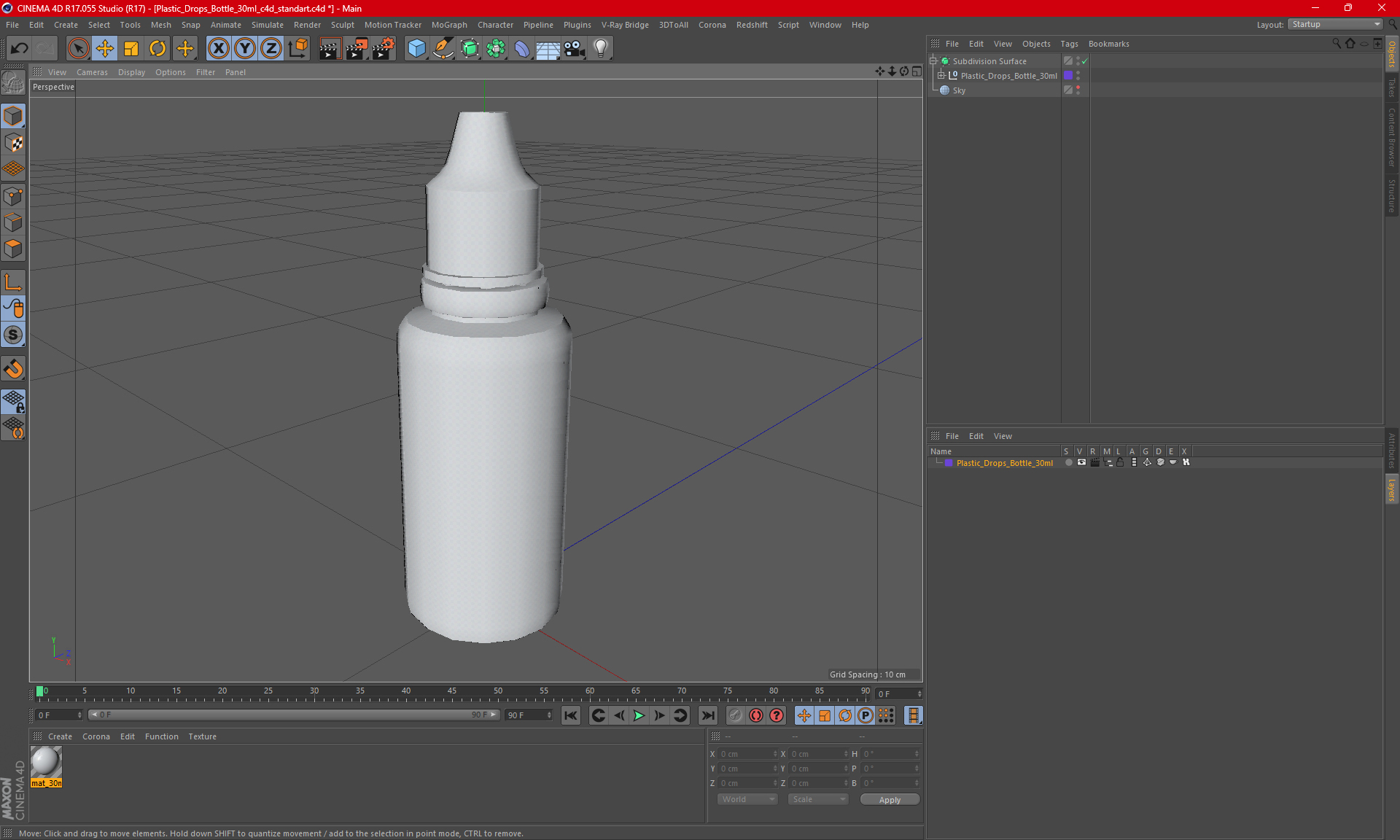Screen dimensions: 1400x840
Task: Go to end of animation
Action: [707, 715]
